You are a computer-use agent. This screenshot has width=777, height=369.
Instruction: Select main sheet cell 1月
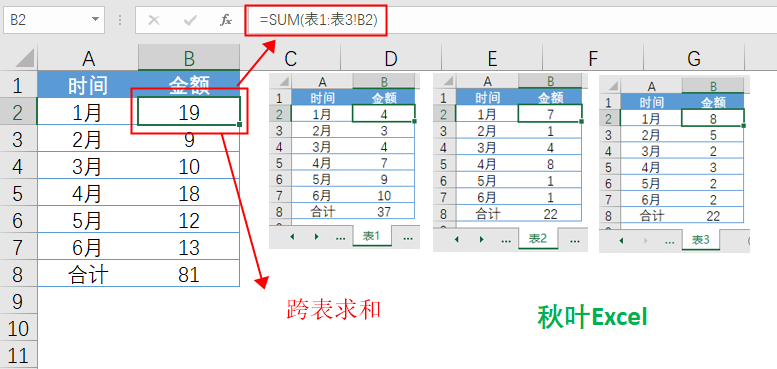(x=88, y=111)
